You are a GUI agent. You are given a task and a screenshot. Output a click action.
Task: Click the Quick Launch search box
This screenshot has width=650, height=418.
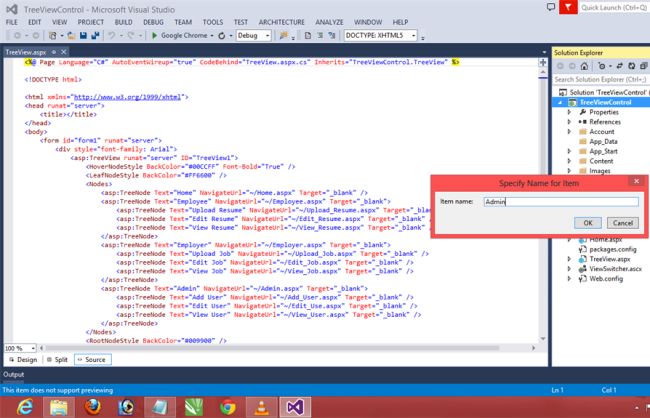pyautogui.click(x=614, y=7)
